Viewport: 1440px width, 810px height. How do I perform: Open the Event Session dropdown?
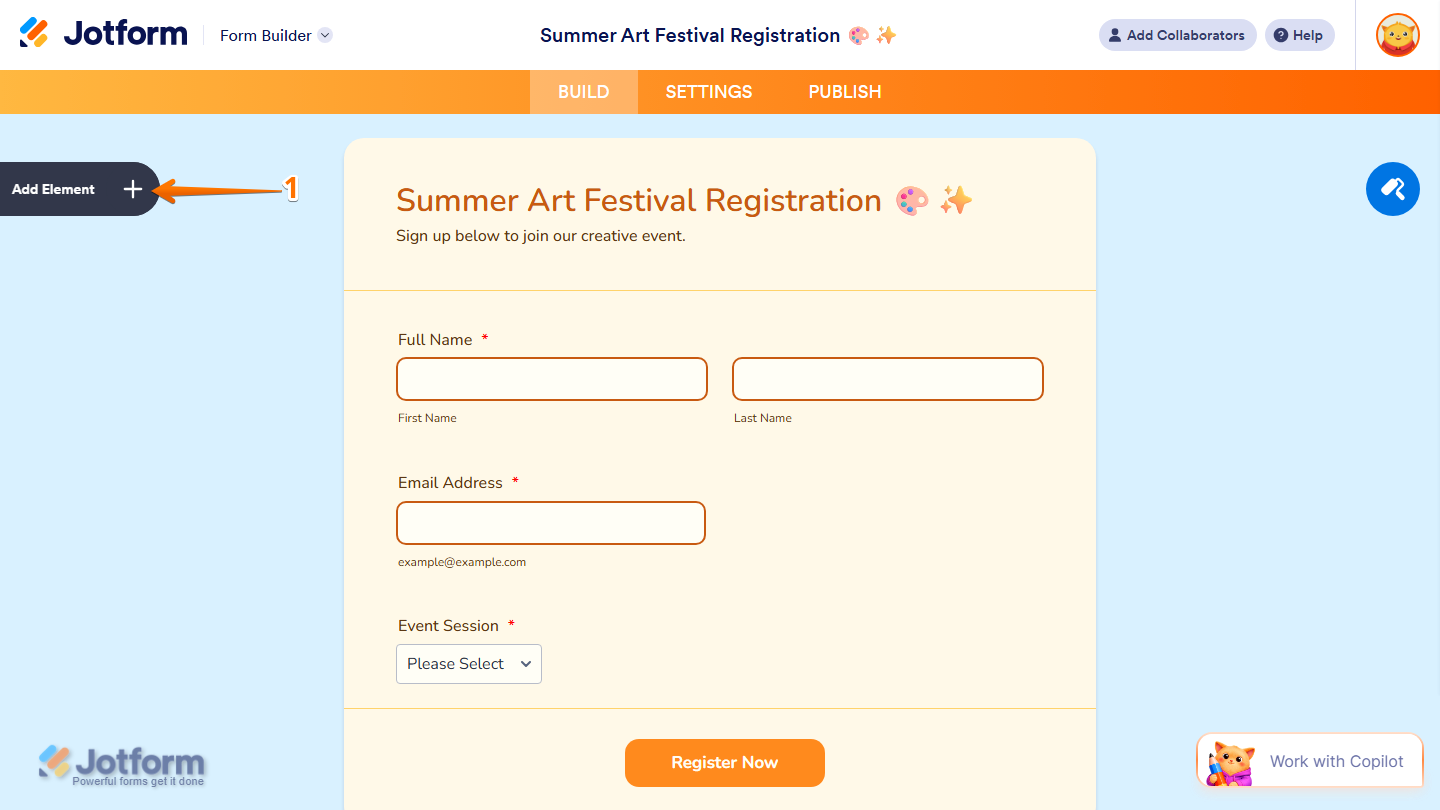click(x=468, y=663)
